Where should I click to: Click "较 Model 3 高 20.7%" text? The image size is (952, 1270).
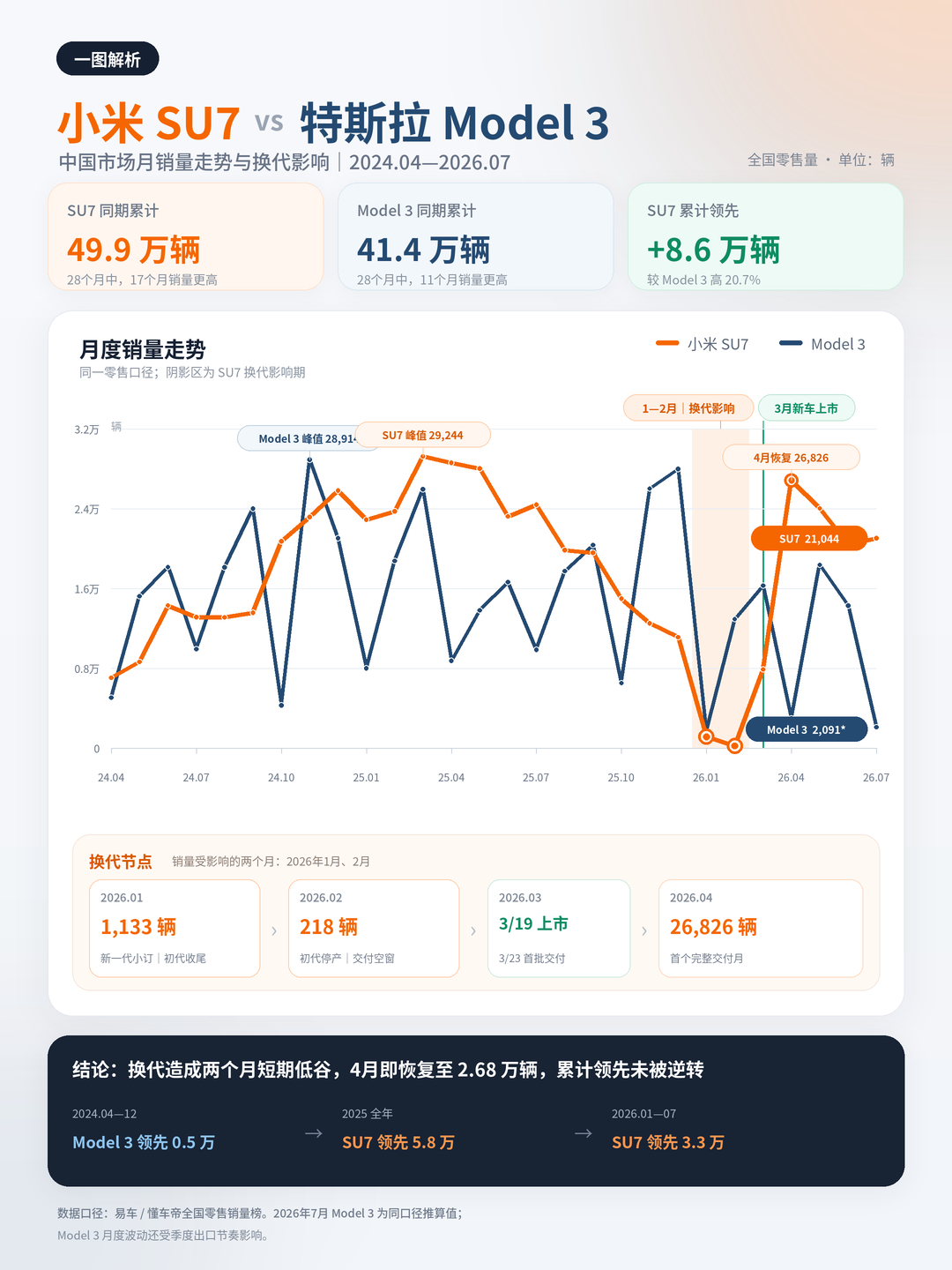click(703, 280)
